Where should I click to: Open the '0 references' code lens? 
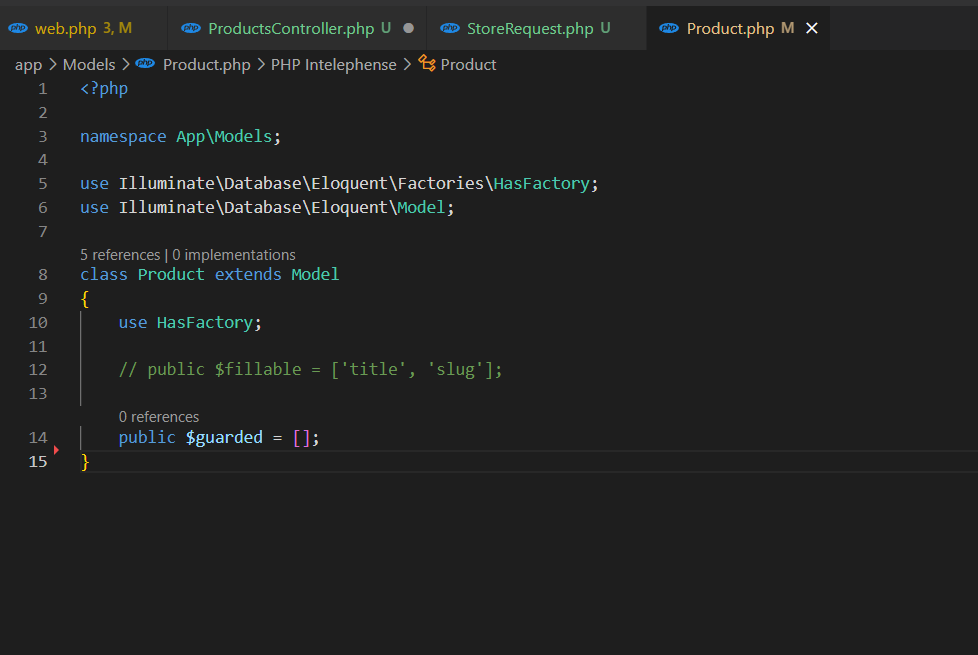(x=159, y=417)
